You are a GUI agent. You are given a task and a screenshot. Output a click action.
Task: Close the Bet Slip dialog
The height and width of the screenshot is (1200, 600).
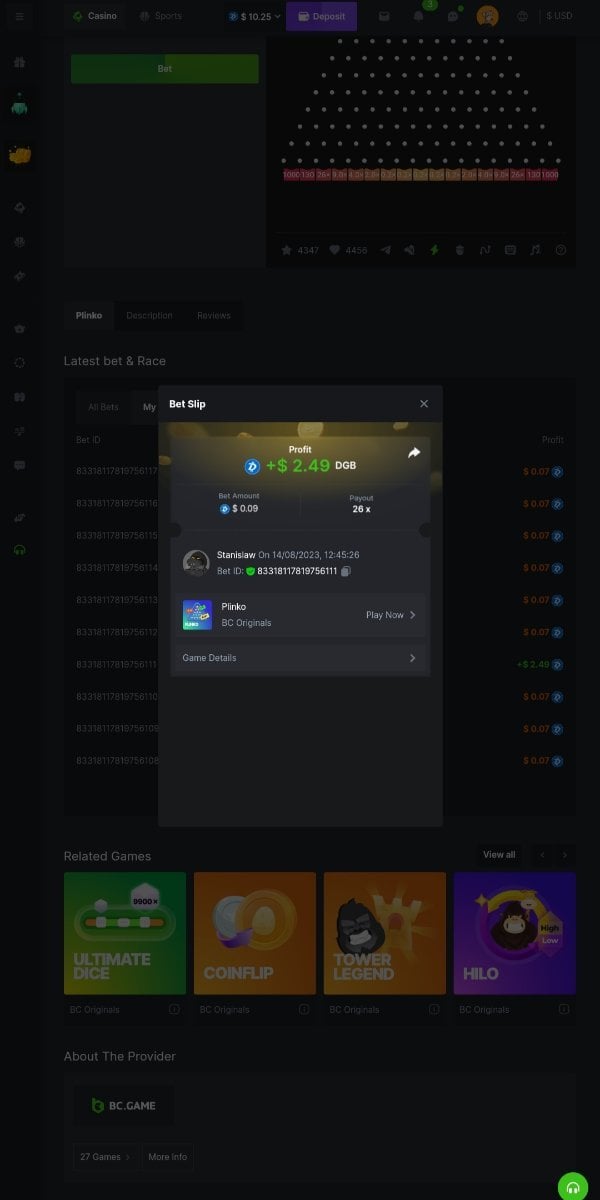(424, 404)
